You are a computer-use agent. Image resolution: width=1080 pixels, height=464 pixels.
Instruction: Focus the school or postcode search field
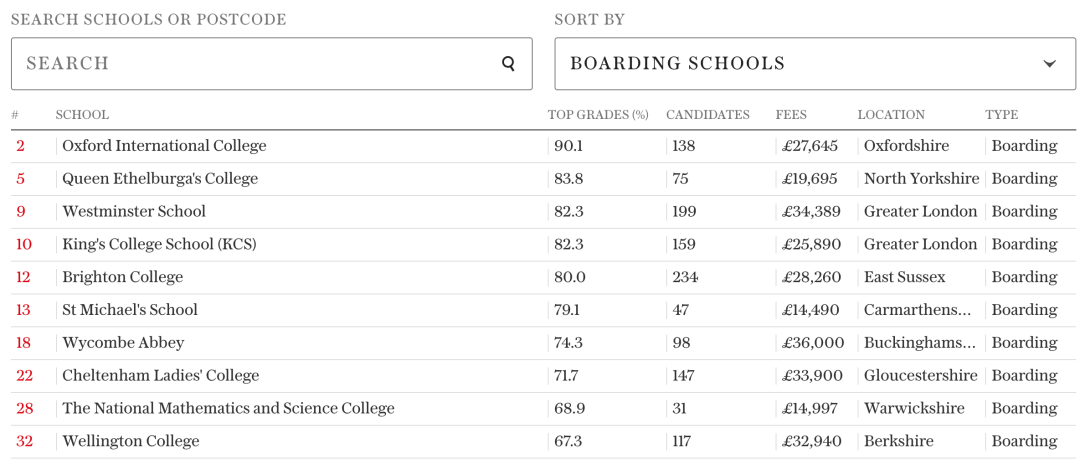click(x=271, y=63)
